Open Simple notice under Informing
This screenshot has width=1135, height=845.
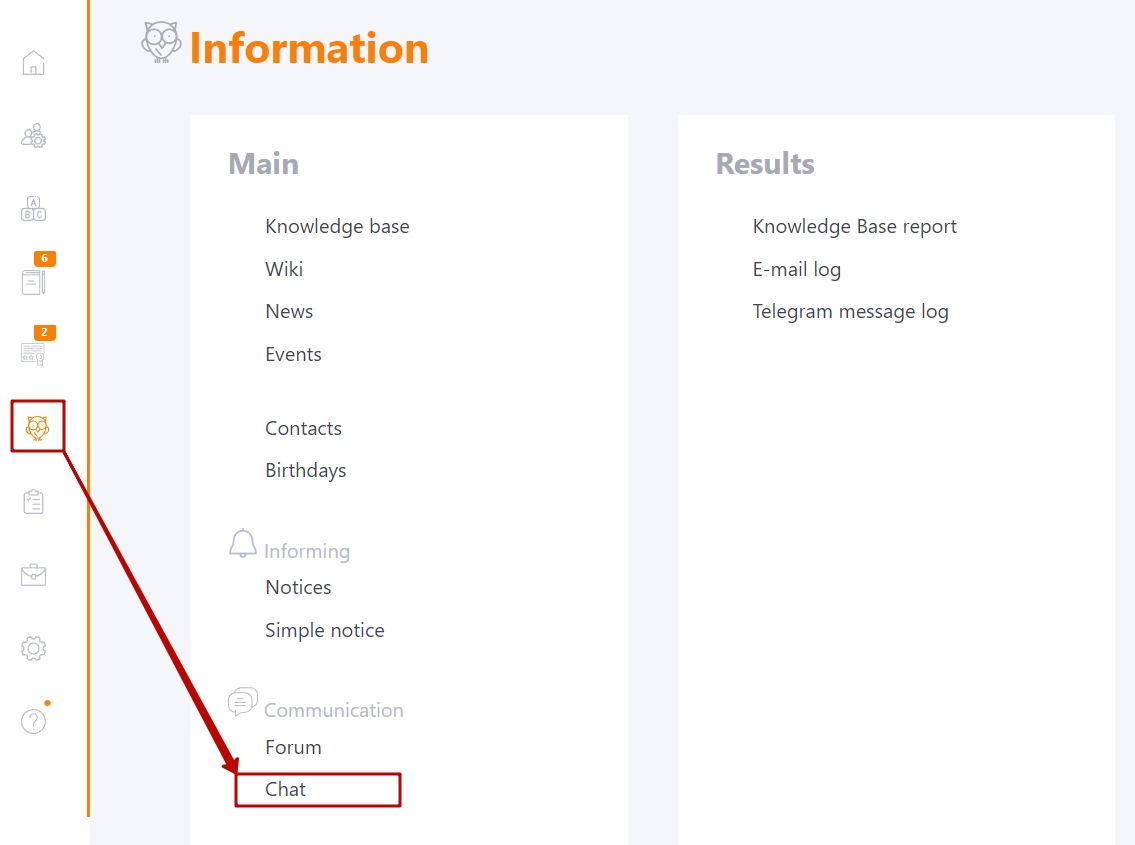(324, 631)
